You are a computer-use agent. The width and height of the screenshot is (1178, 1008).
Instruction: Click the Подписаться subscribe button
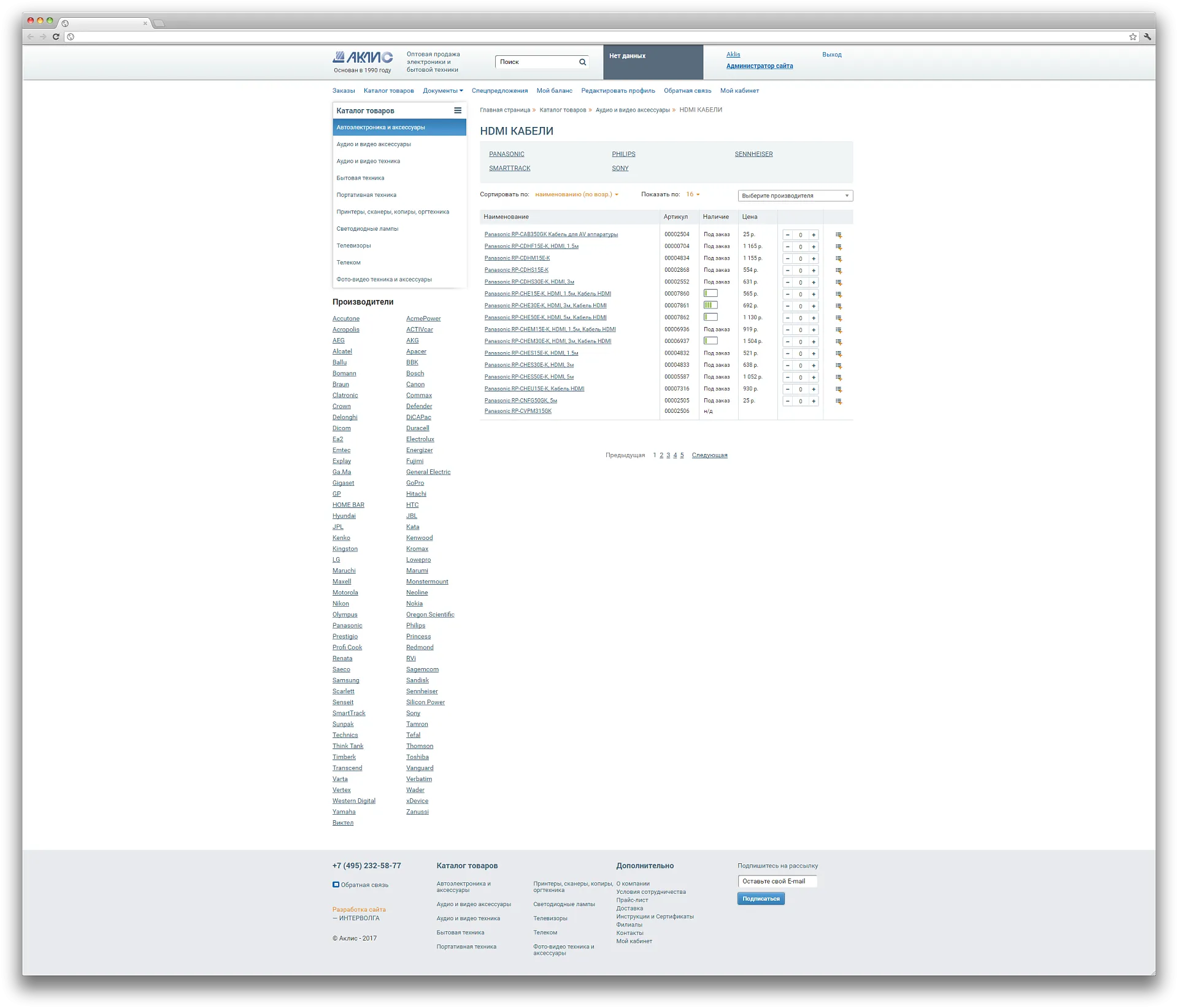(761, 899)
